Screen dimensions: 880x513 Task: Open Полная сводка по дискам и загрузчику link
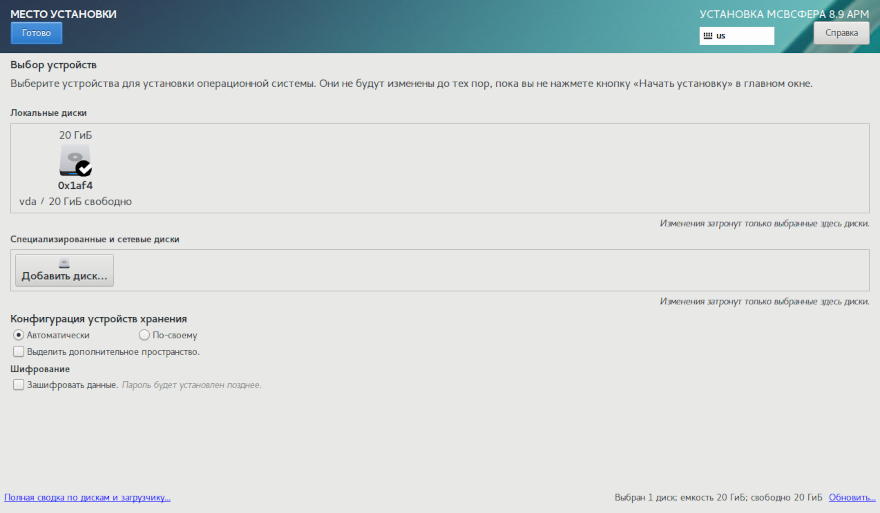point(87,498)
